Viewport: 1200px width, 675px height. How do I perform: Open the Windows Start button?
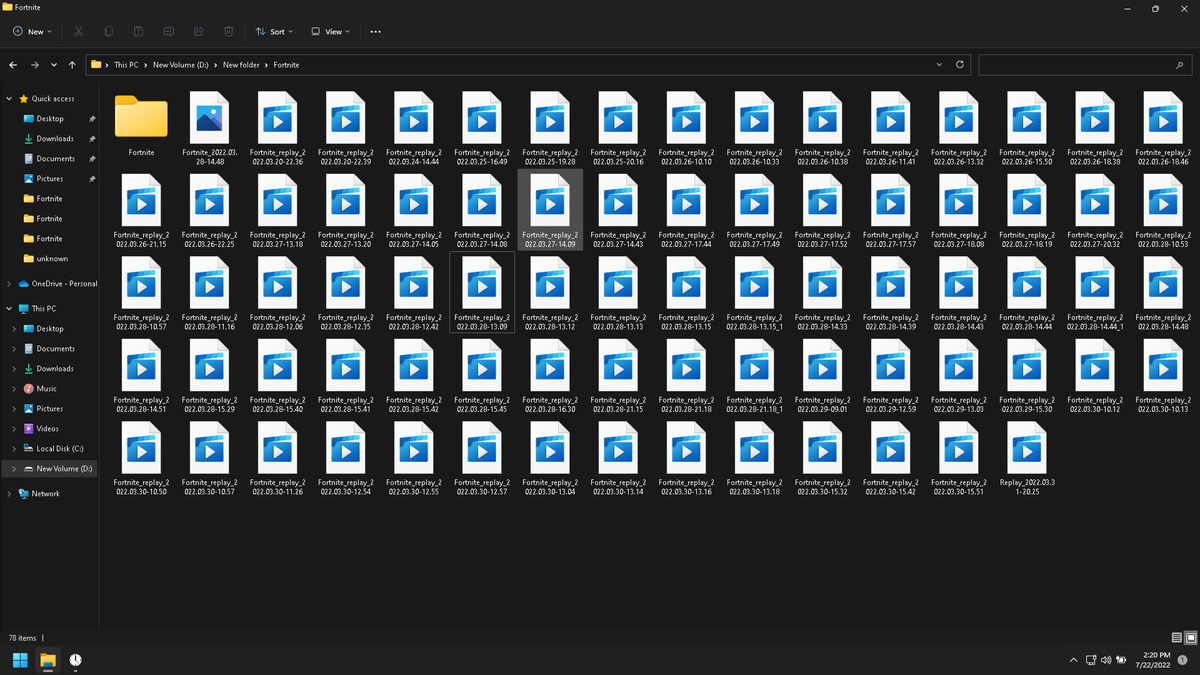[x=19, y=660]
